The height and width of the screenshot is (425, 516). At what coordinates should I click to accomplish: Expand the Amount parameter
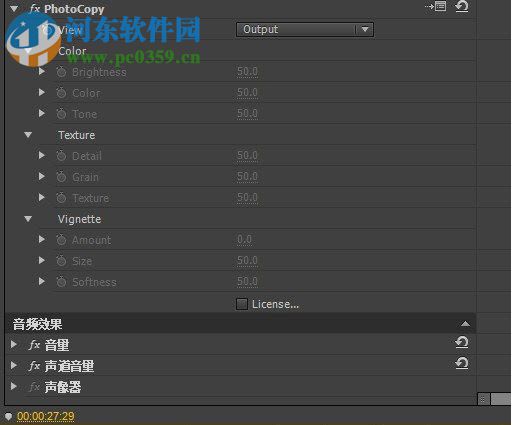(42, 239)
